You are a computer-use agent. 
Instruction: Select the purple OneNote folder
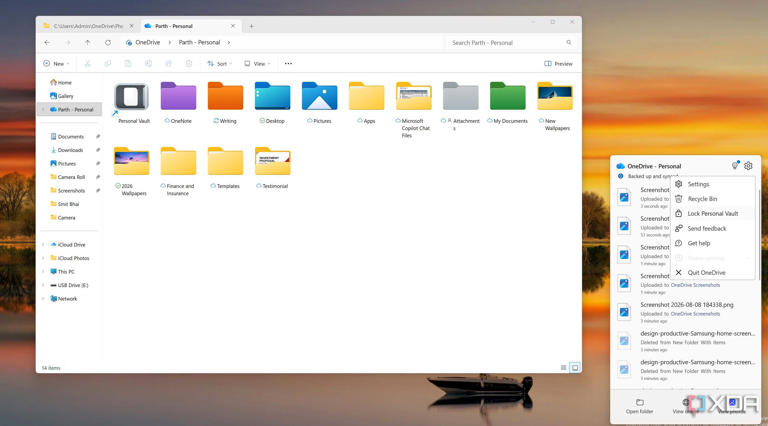click(x=178, y=102)
